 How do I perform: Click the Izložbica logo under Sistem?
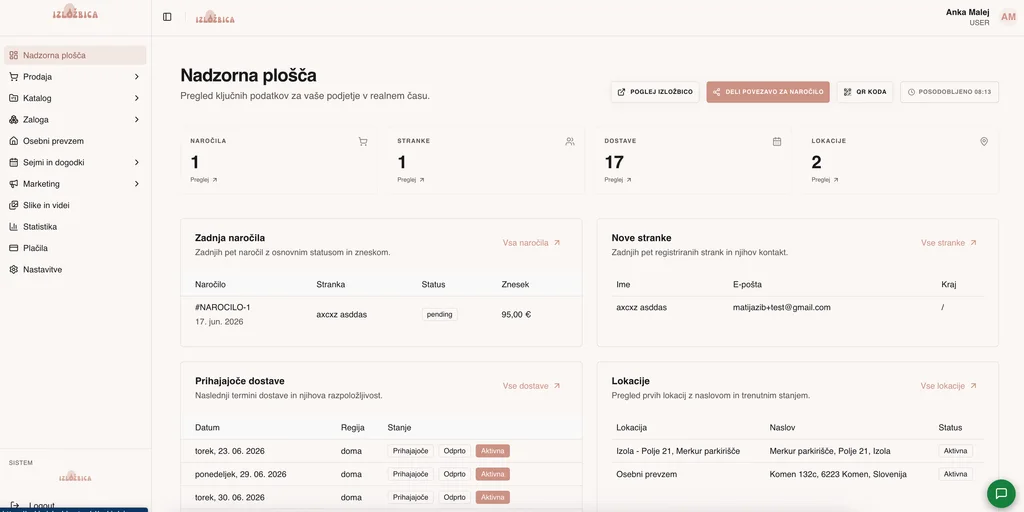(x=75, y=475)
